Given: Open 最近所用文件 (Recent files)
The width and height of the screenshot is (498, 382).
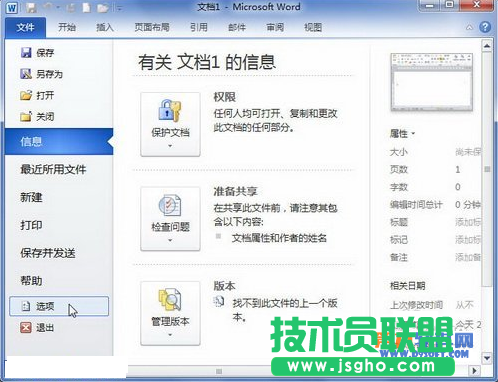Looking at the screenshot, I should [x=53, y=169].
